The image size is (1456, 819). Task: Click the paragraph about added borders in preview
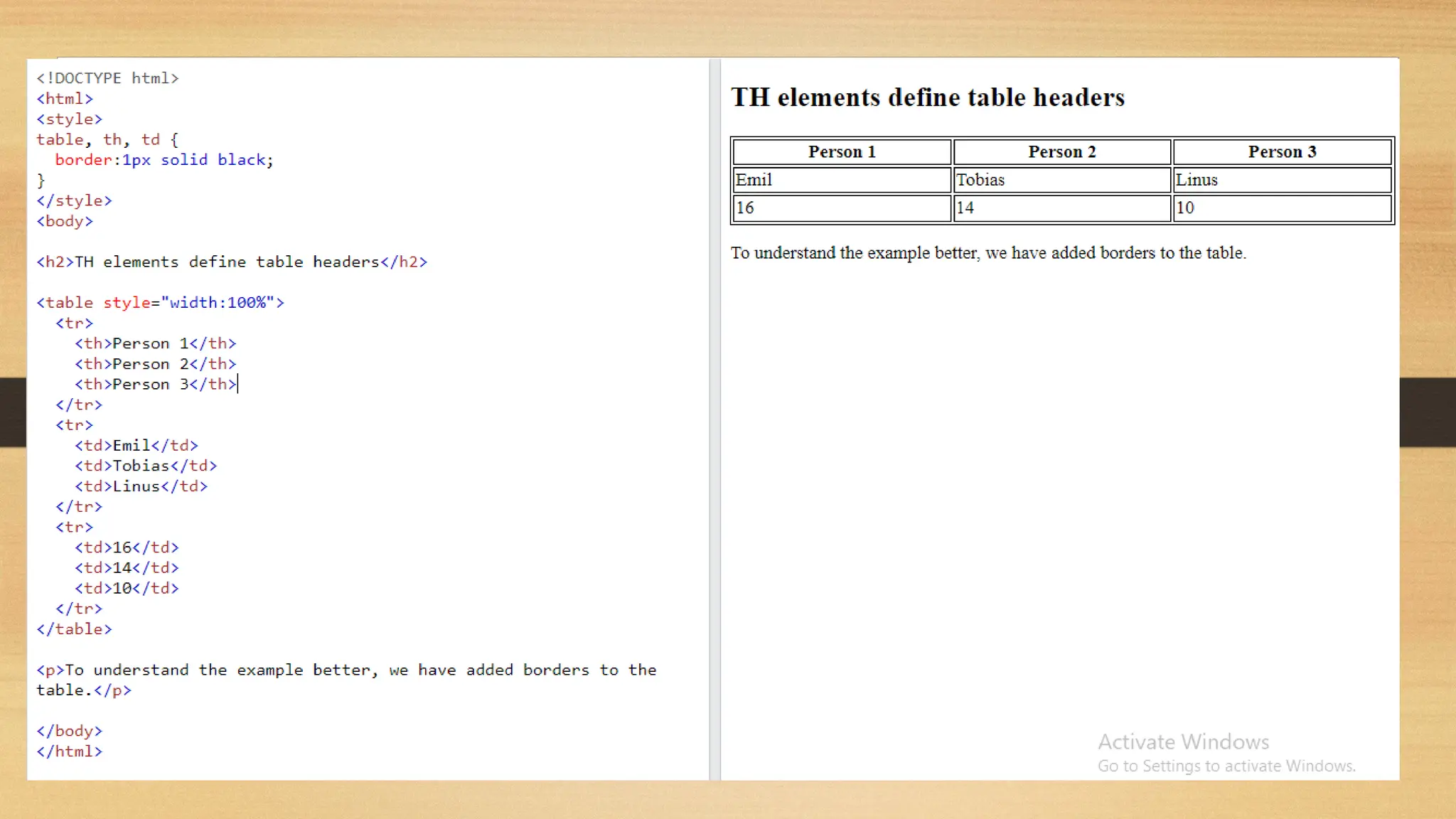pyautogui.click(x=988, y=253)
